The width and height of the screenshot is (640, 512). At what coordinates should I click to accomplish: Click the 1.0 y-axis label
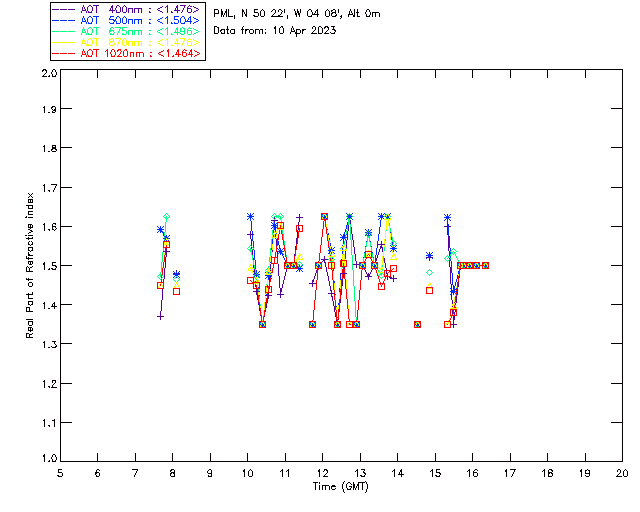pyautogui.click(x=49, y=458)
